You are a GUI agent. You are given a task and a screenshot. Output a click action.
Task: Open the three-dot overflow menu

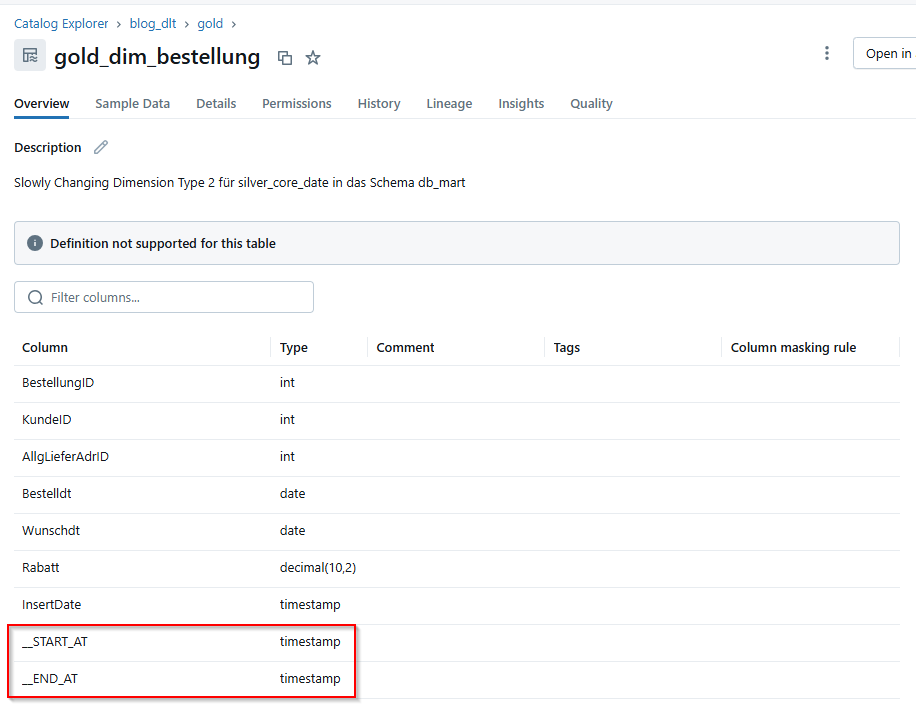pos(827,53)
